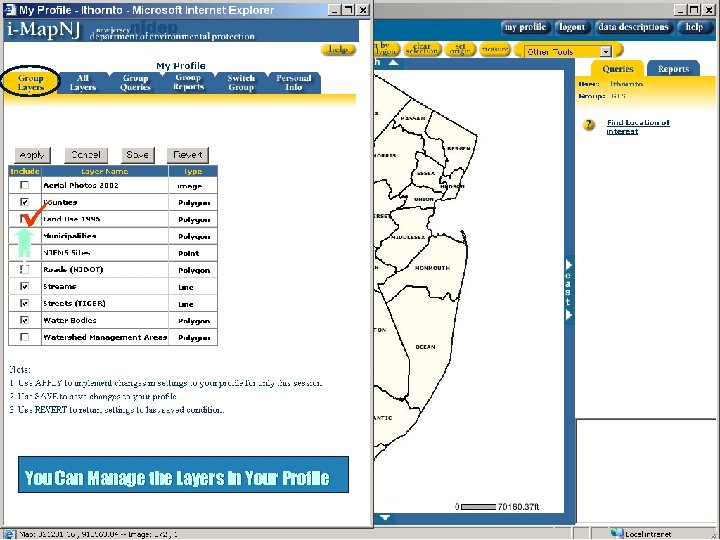Open the Group Queries tab

click(x=135, y=83)
